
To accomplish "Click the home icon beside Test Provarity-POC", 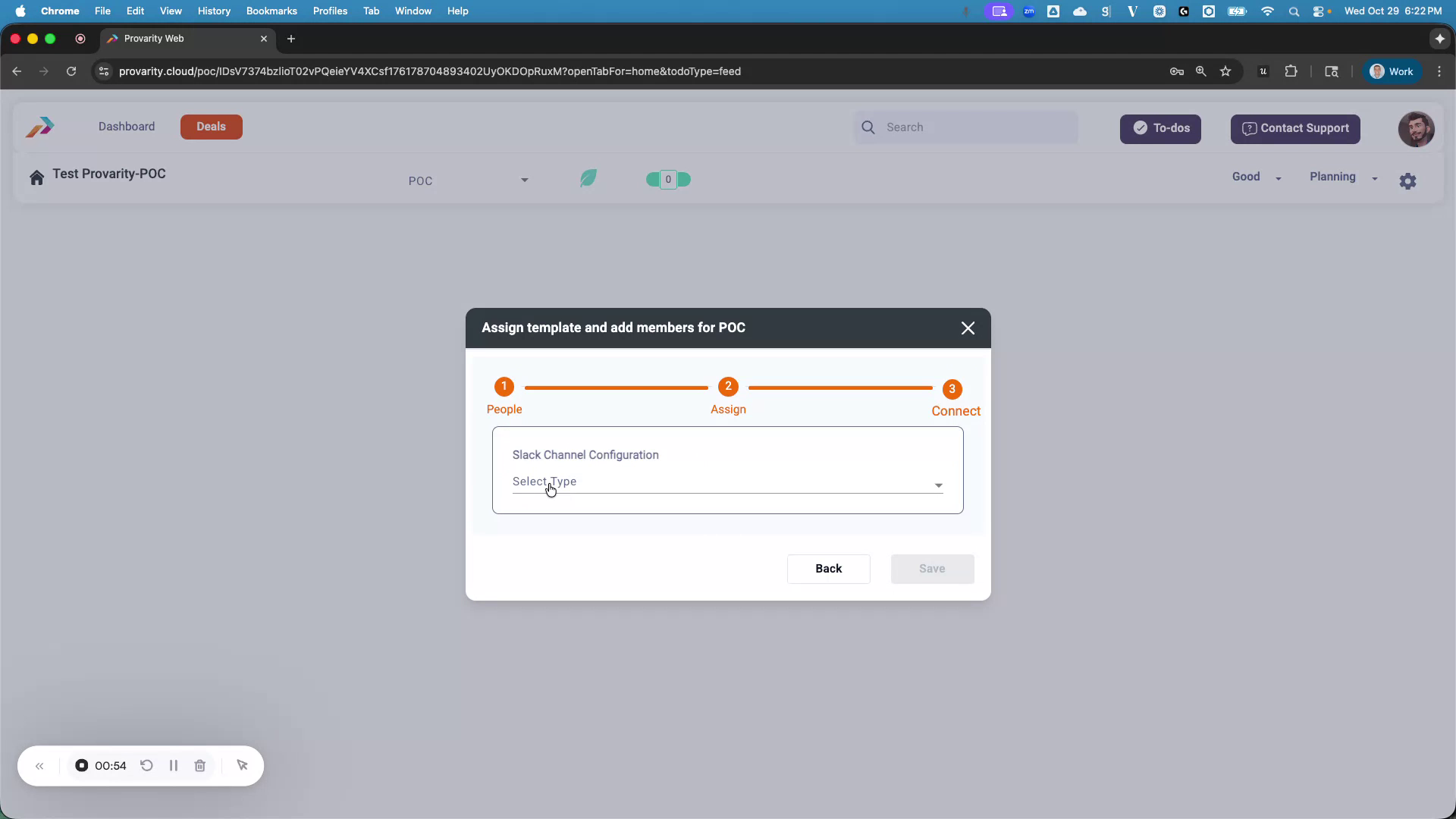I will click(36, 177).
